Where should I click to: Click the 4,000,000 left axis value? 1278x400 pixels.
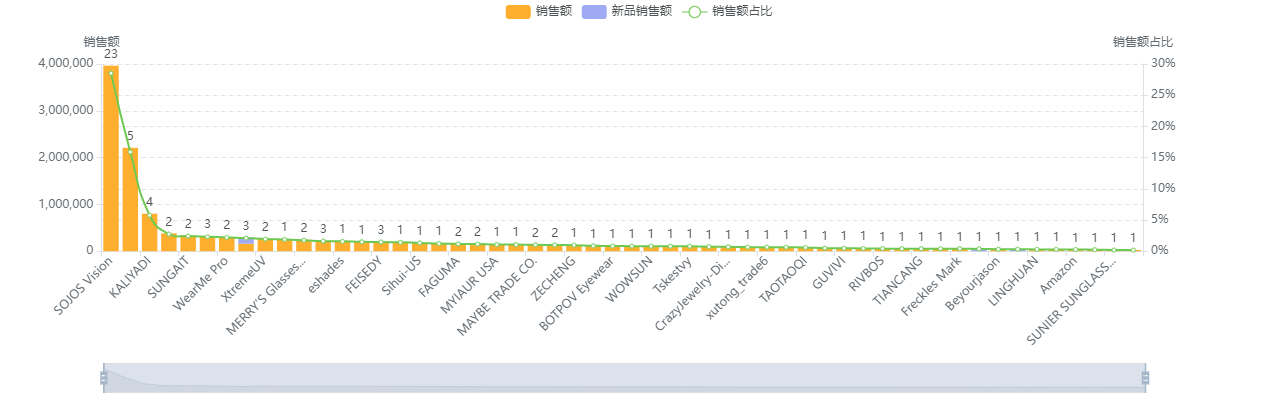coord(66,63)
